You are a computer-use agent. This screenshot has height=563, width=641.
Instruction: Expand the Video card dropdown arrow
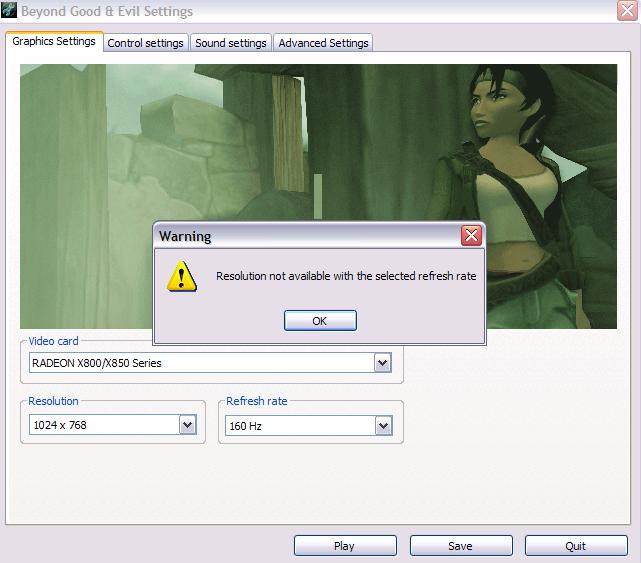coord(383,363)
